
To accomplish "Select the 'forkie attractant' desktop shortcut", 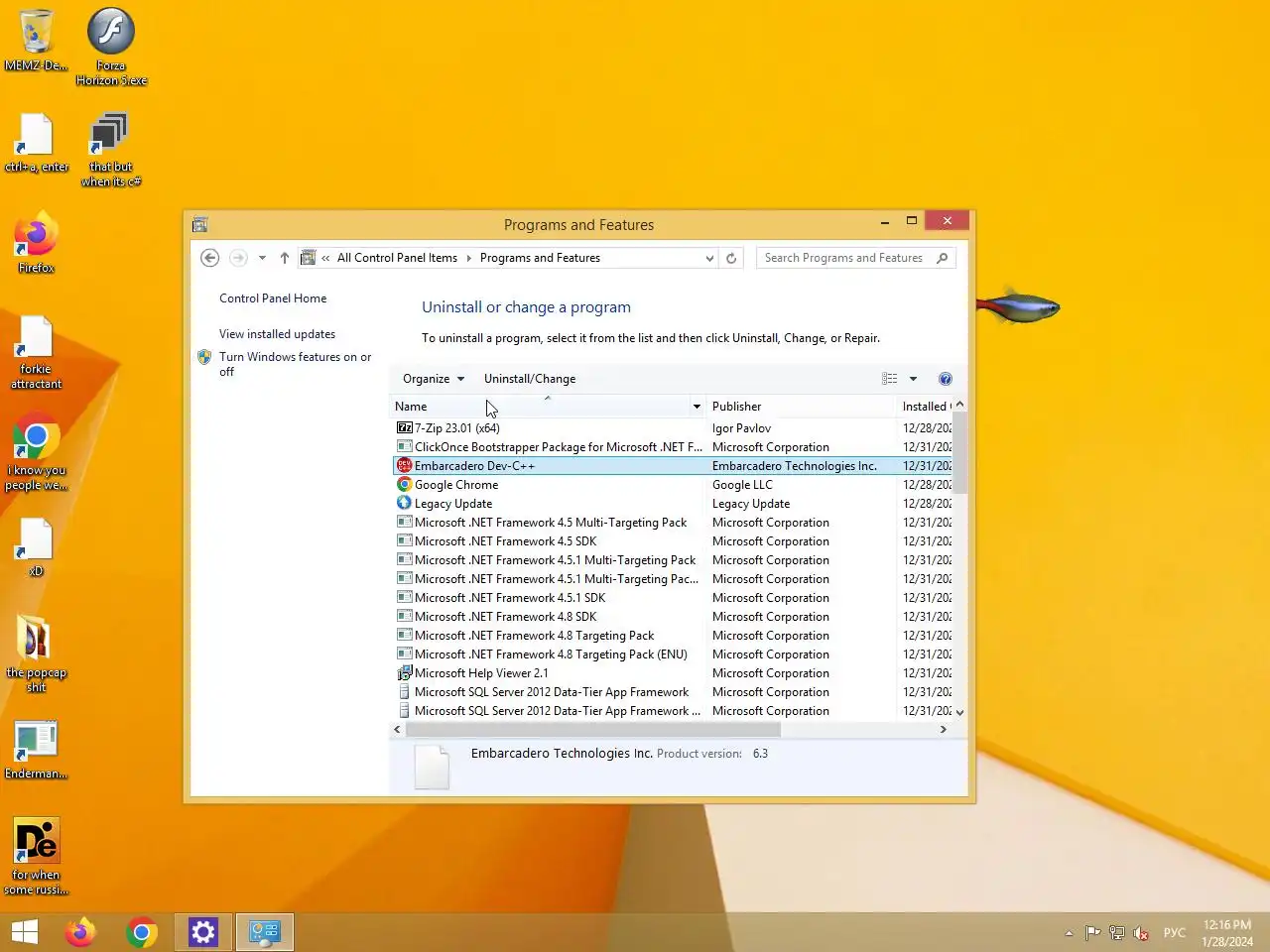I will (36, 352).
